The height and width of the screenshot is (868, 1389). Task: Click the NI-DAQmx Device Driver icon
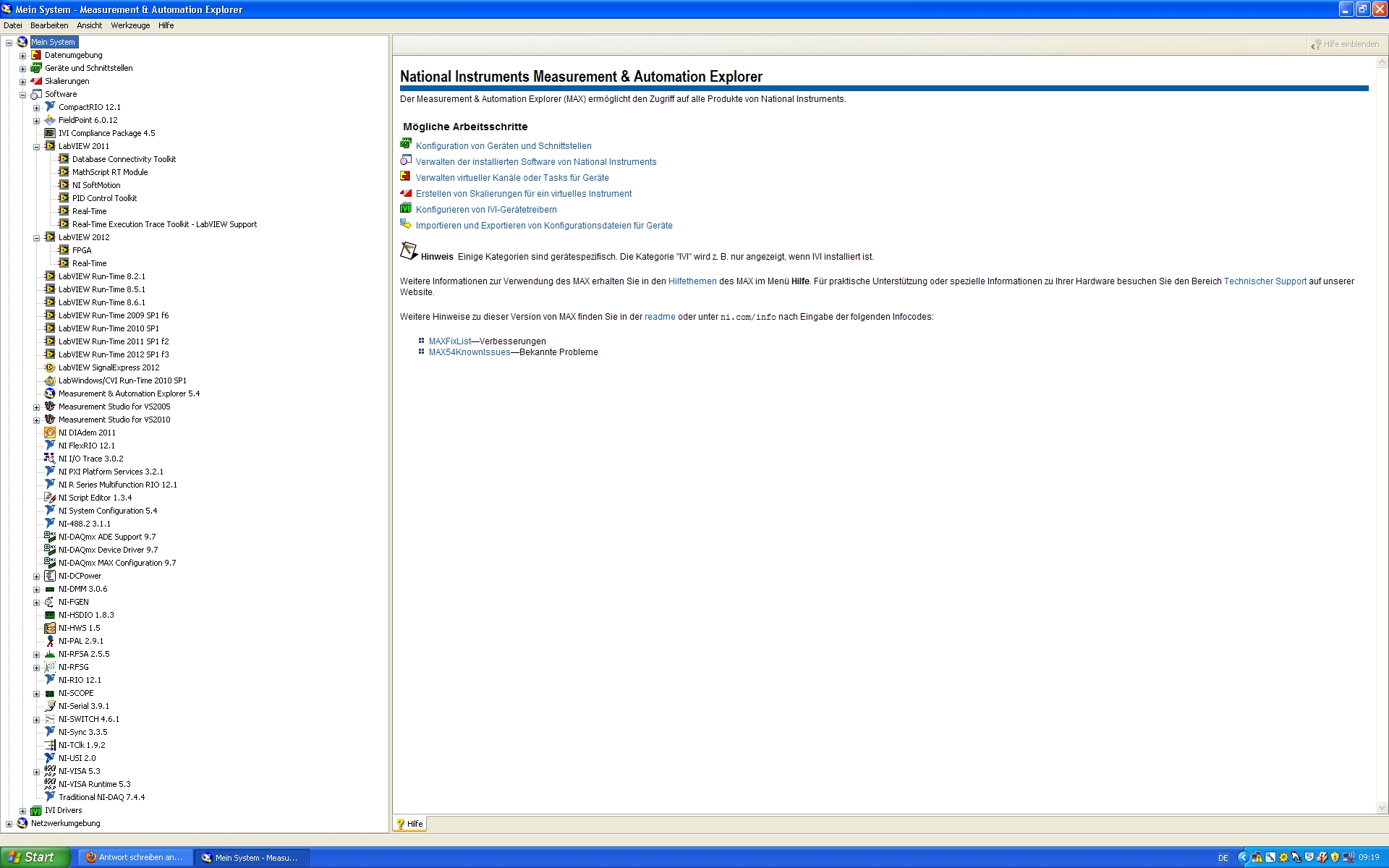point(50,550)
